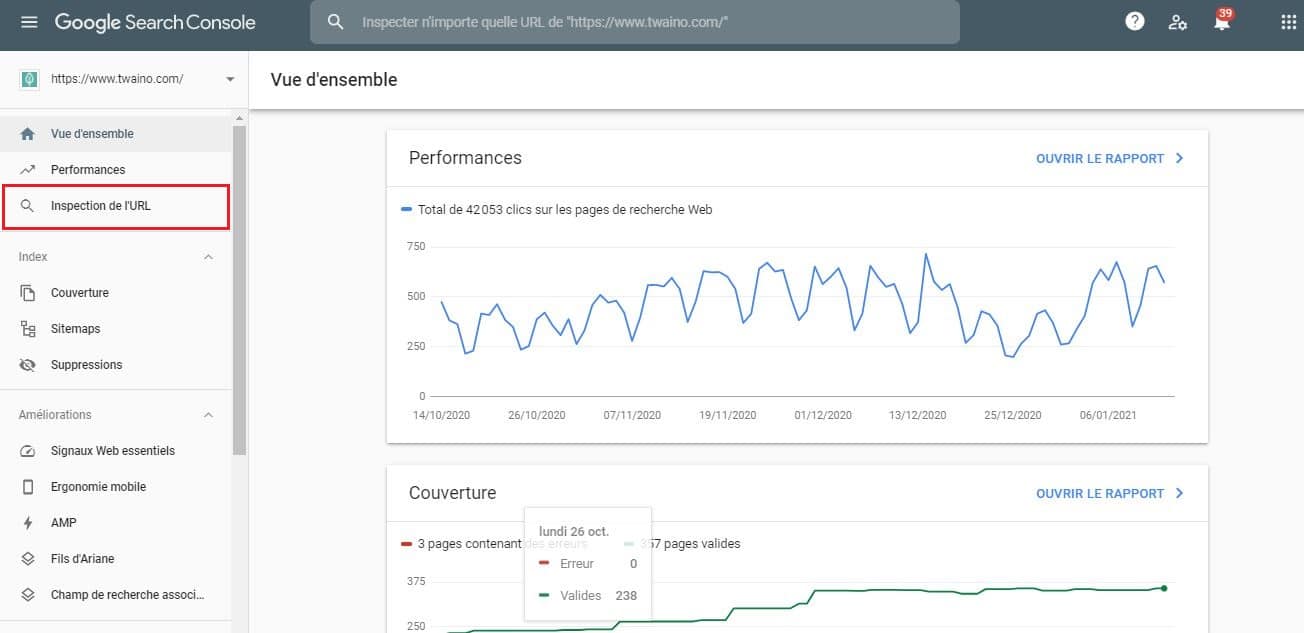
Task: Select Vue d'ensemble in sidebar
Action: pos(116,134)
